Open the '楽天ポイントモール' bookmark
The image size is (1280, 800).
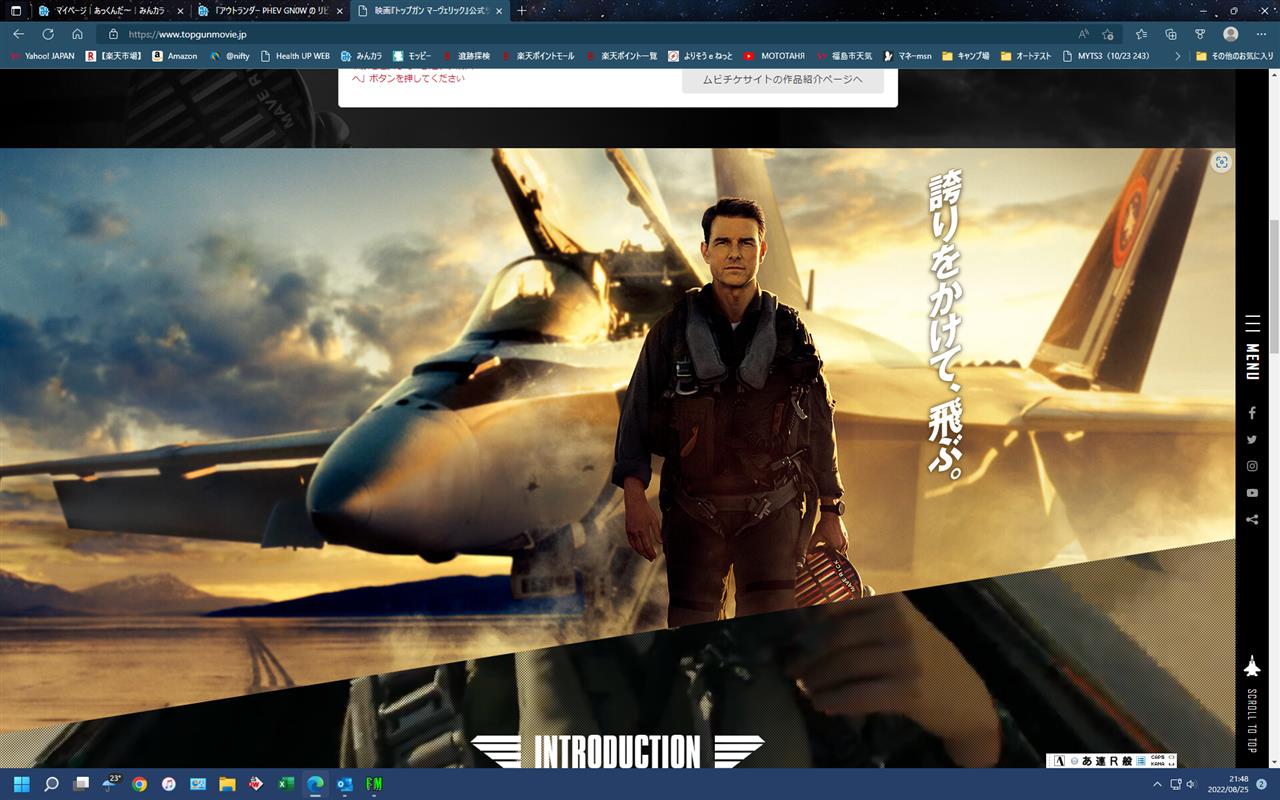[x=538, y=56]
